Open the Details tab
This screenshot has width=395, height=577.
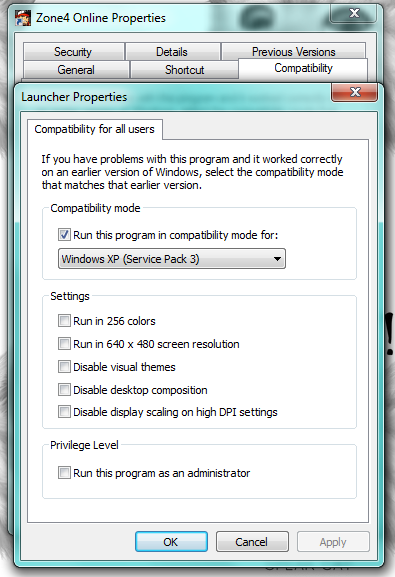tap(172, 52)
